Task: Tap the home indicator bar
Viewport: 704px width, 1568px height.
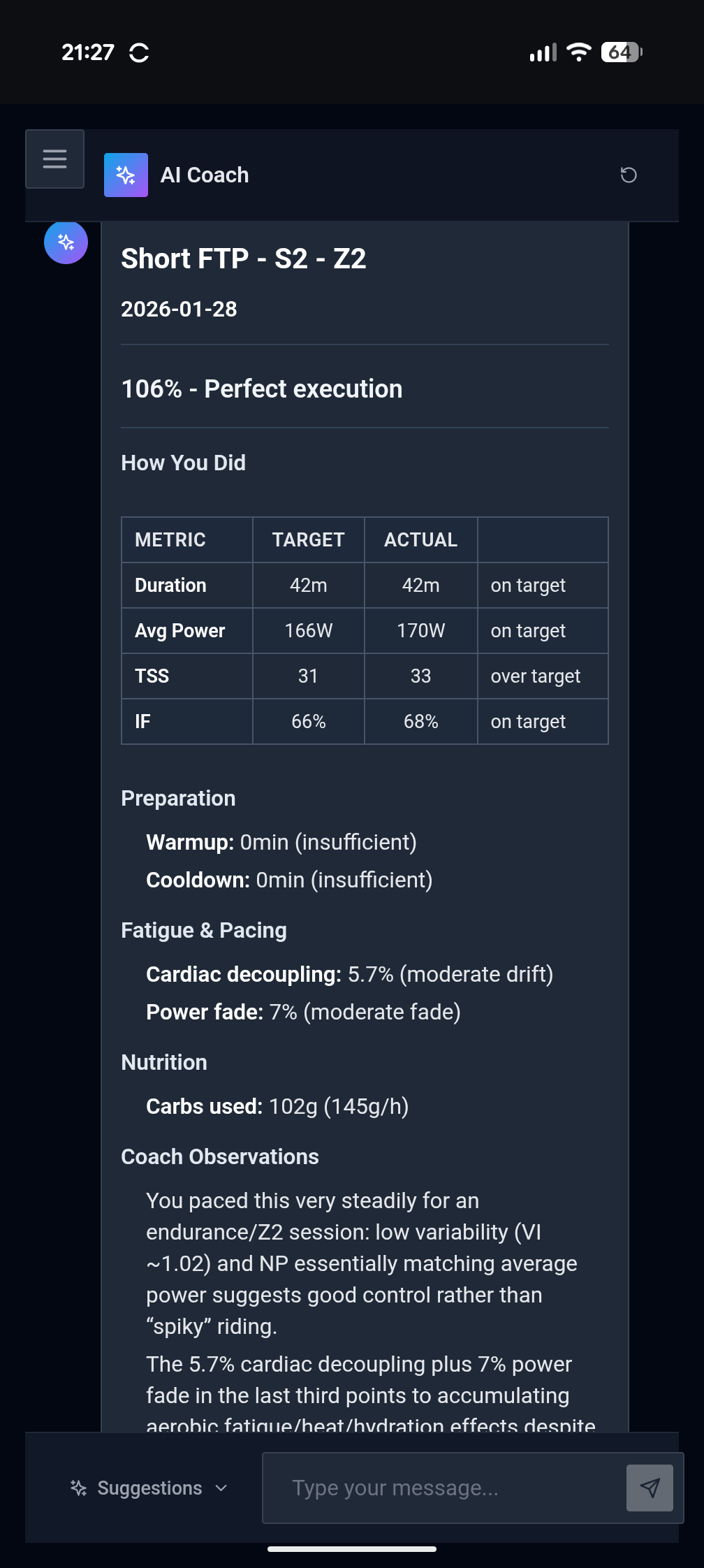Action: pos(352,1549)
